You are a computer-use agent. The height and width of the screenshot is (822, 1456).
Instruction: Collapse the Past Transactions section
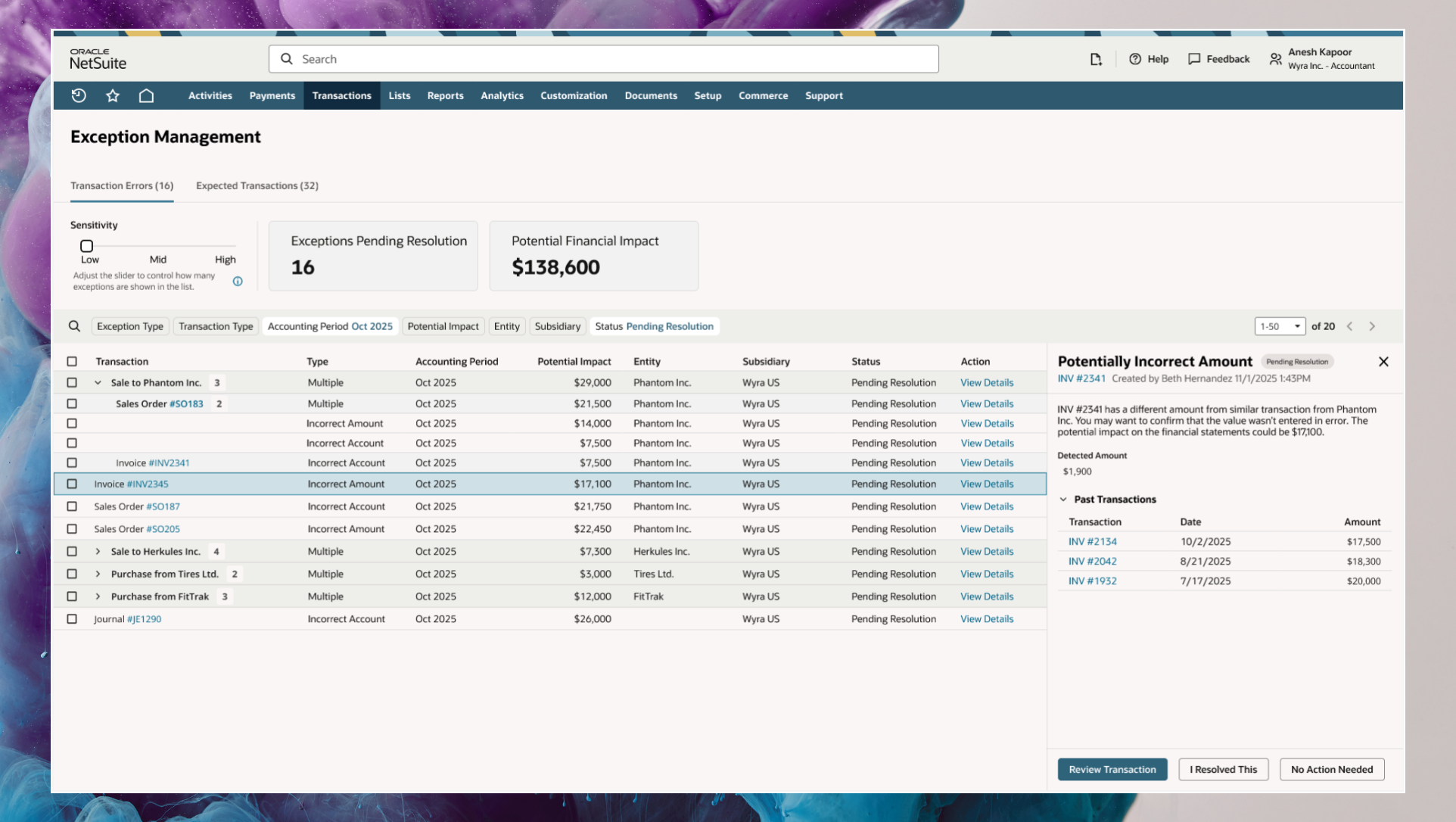click(1063, 500)
